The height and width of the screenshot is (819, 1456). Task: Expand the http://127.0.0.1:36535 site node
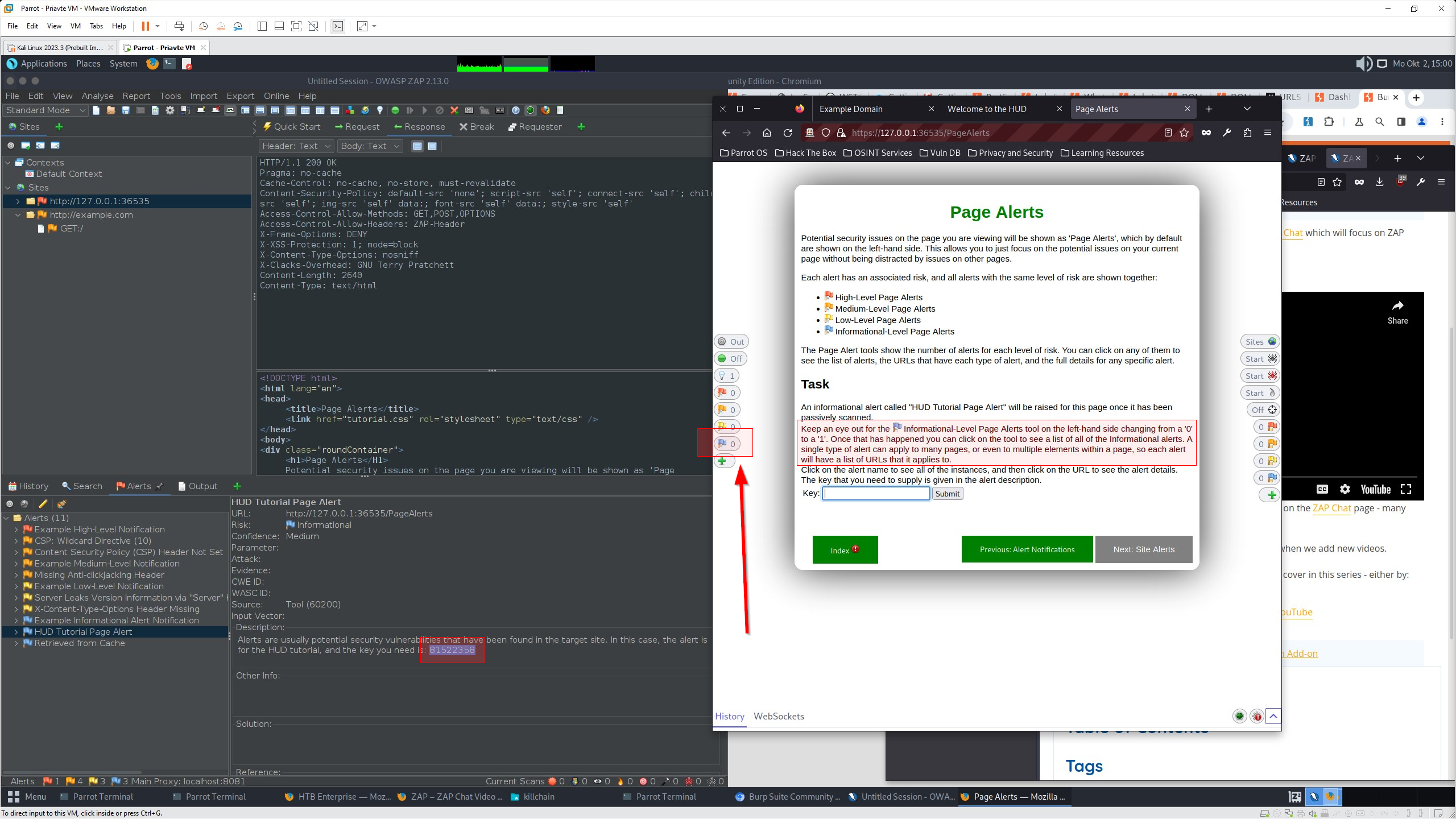[18, 201]
